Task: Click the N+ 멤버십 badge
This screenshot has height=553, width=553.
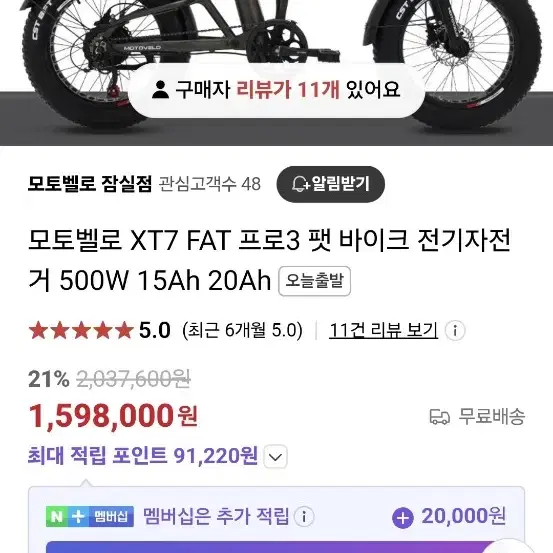Action: 90,517
